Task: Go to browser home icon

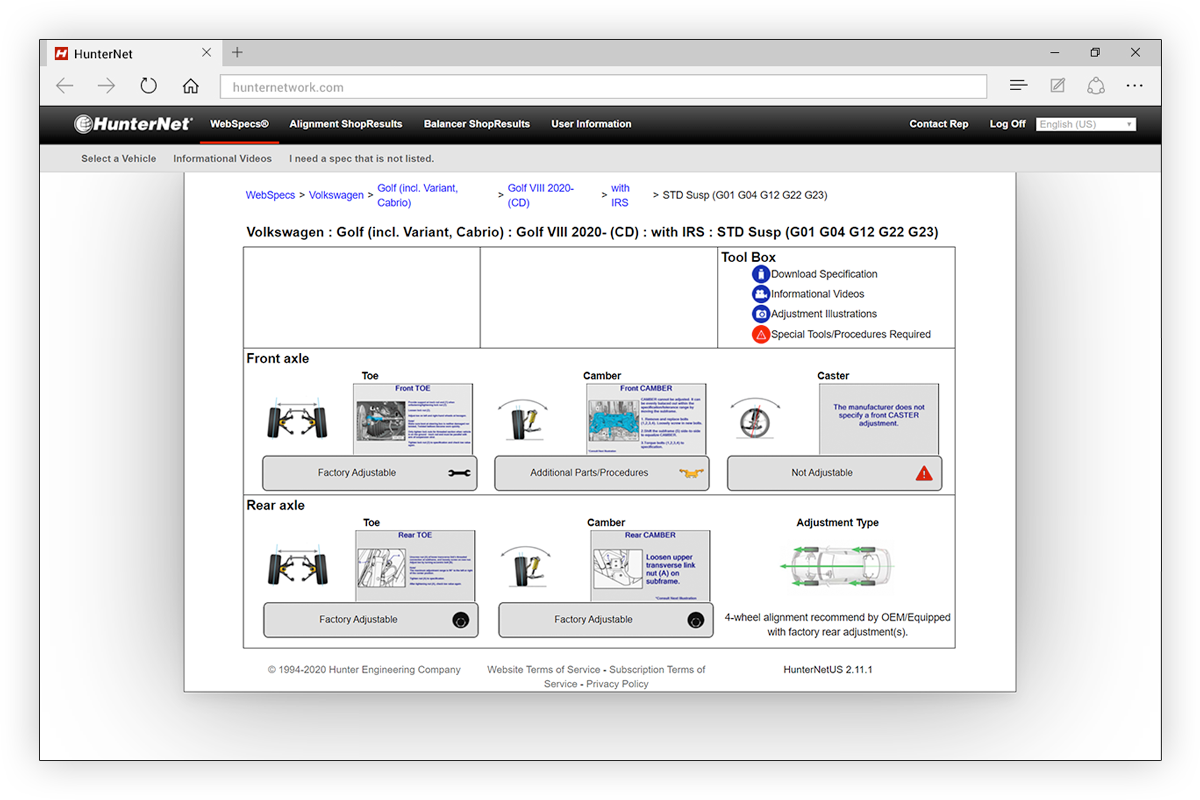Action: click(190, 86)
